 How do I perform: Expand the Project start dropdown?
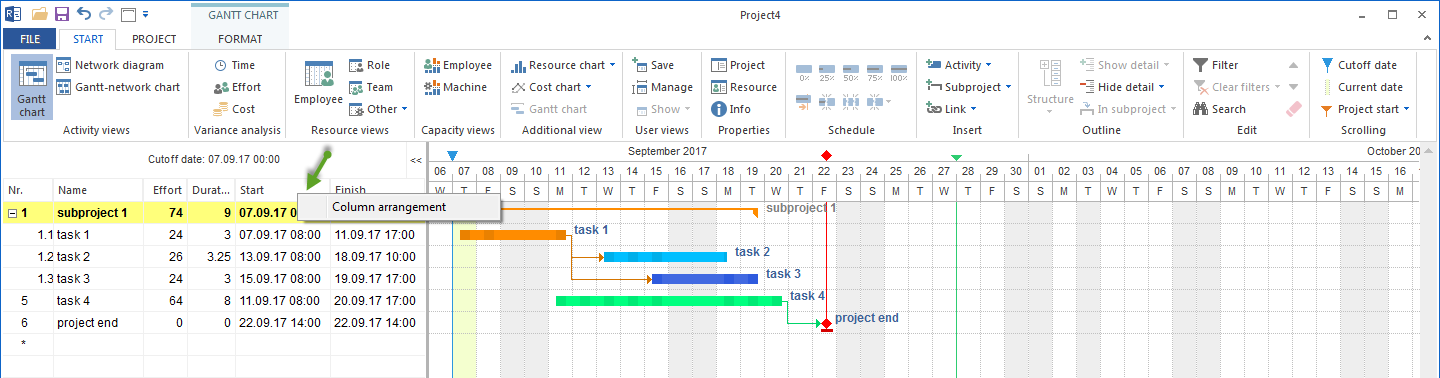click(x=1364, y=109)
